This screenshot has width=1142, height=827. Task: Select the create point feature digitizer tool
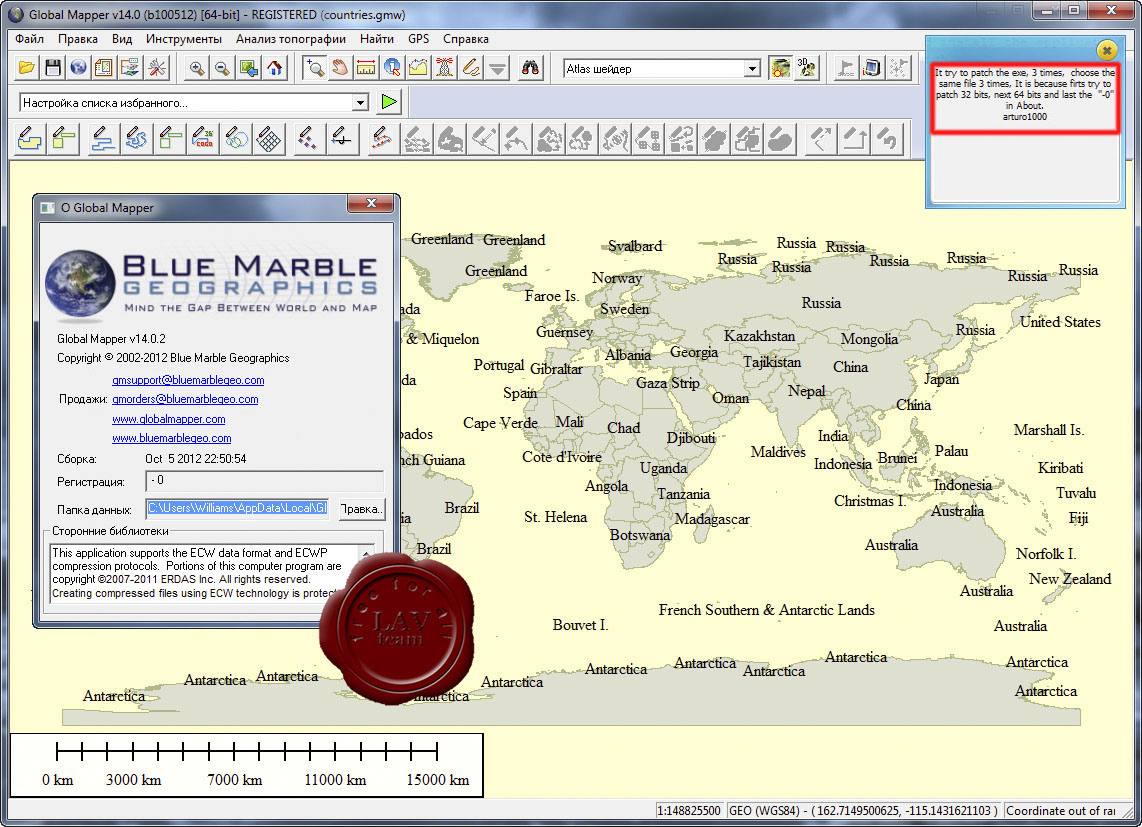(308, 138)
